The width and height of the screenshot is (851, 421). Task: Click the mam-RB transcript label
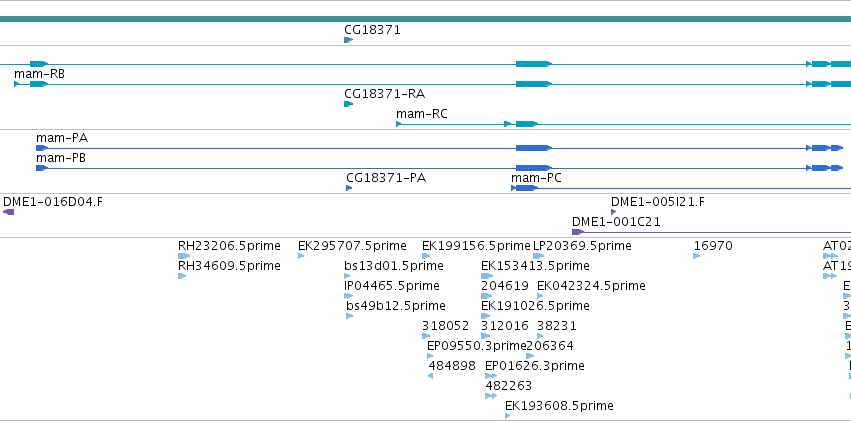pos(39,73)
